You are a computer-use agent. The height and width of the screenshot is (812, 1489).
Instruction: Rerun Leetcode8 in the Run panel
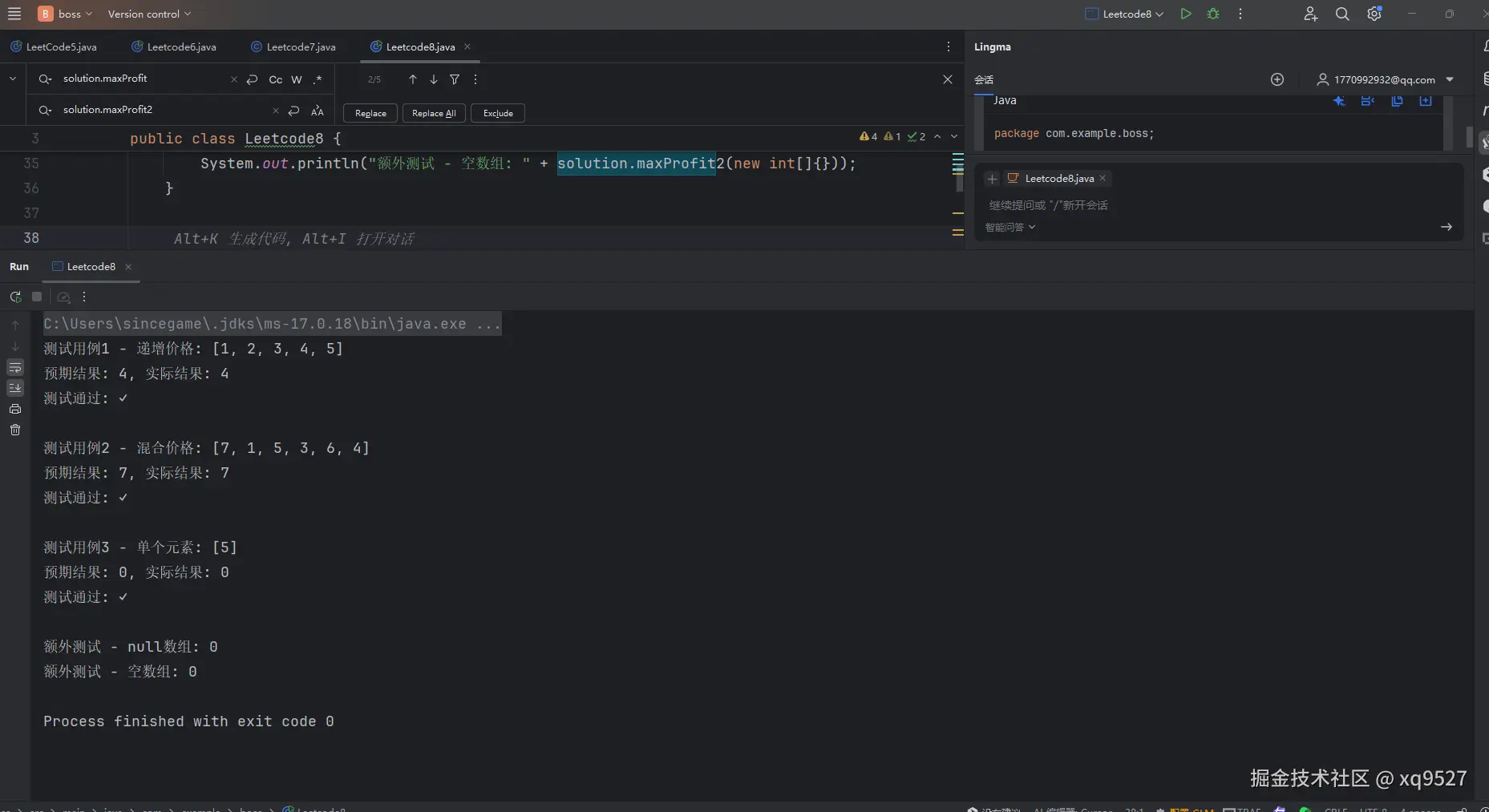tap(15, 297)
